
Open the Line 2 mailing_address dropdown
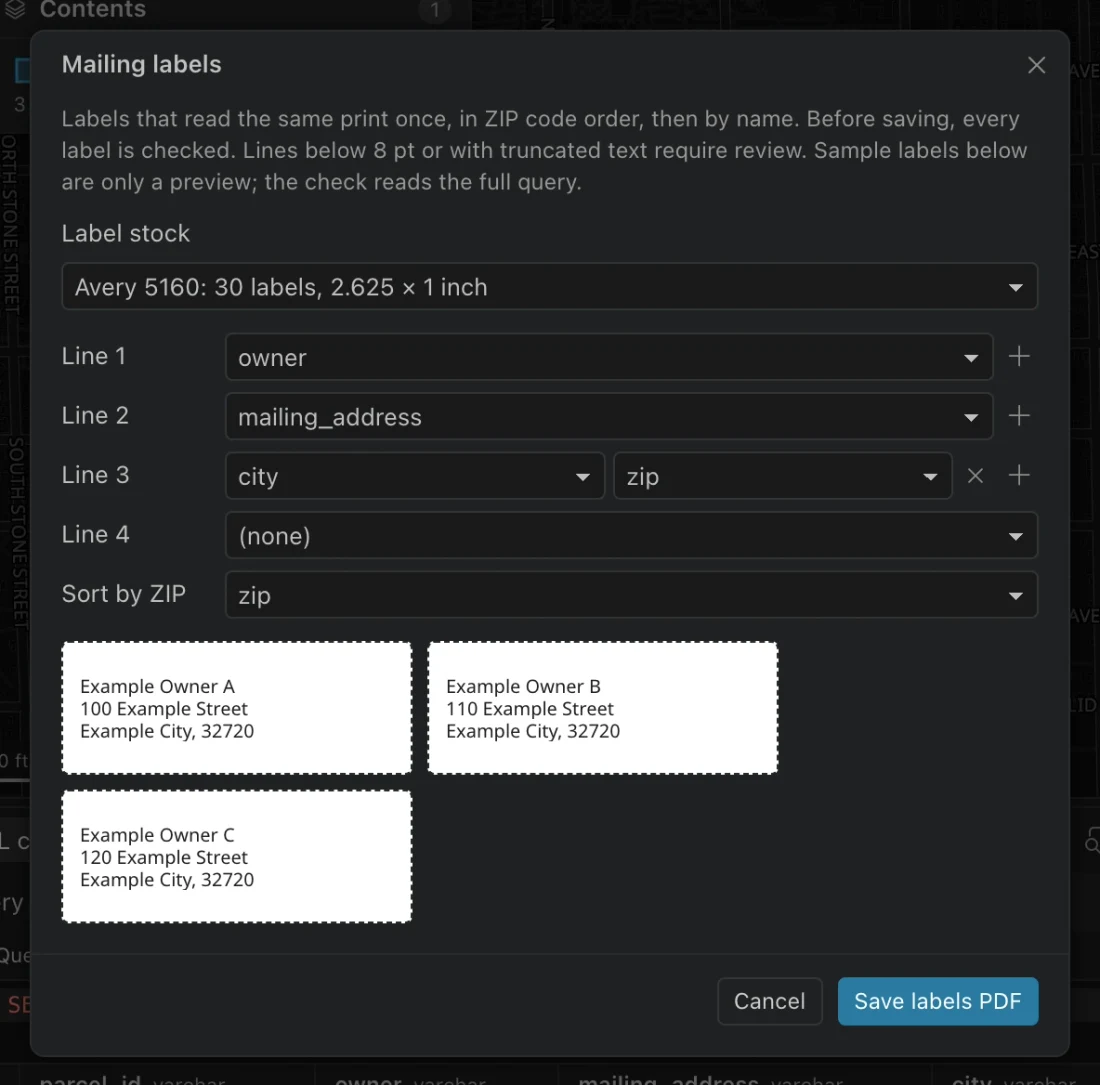point(609,417)
